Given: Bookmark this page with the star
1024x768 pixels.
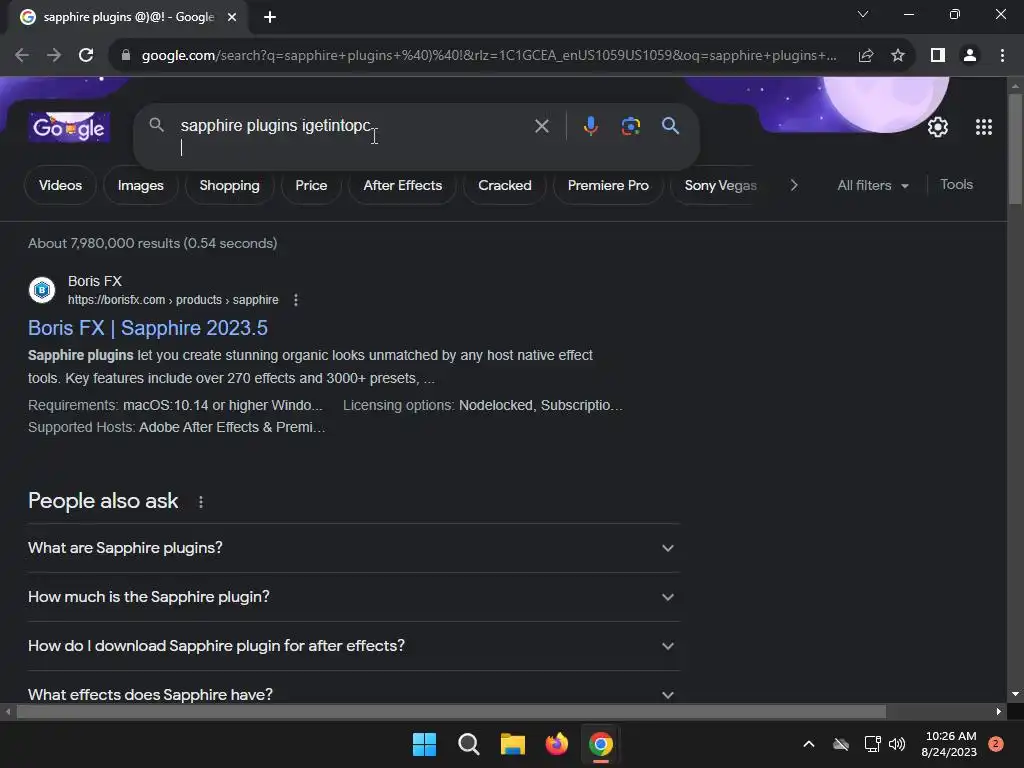Looking at the screenshot, I should pyautogui.click(x=898, y=56).
